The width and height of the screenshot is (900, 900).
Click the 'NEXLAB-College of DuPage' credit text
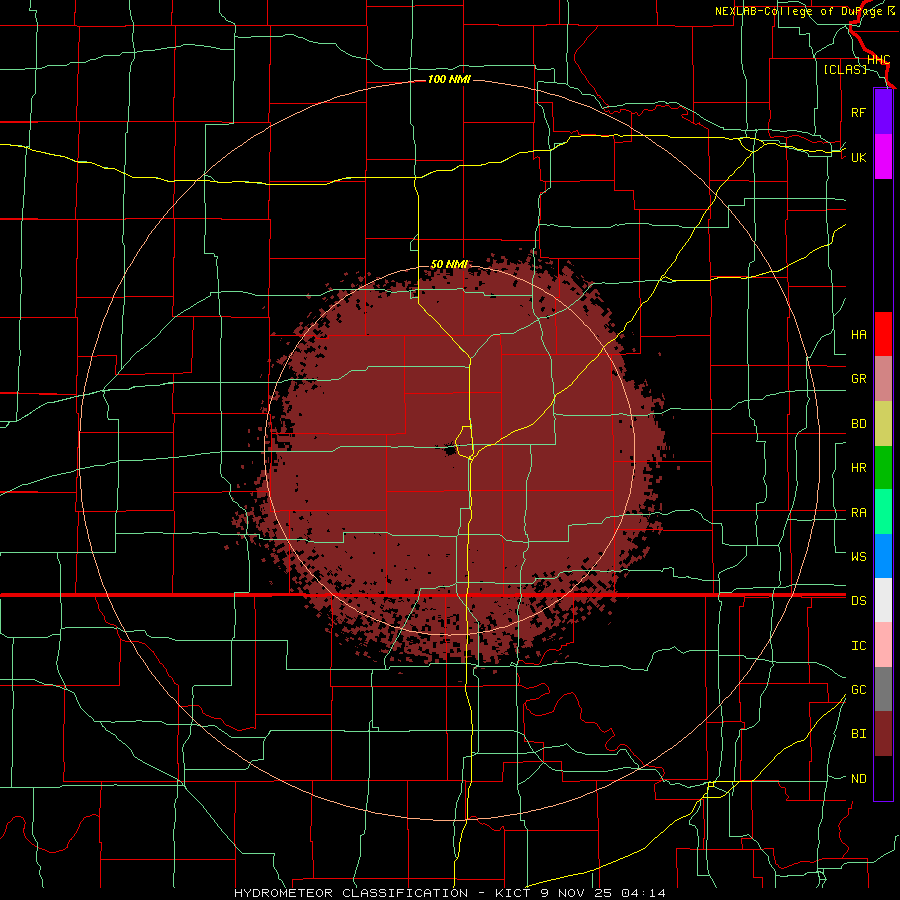tap(800, 11)
